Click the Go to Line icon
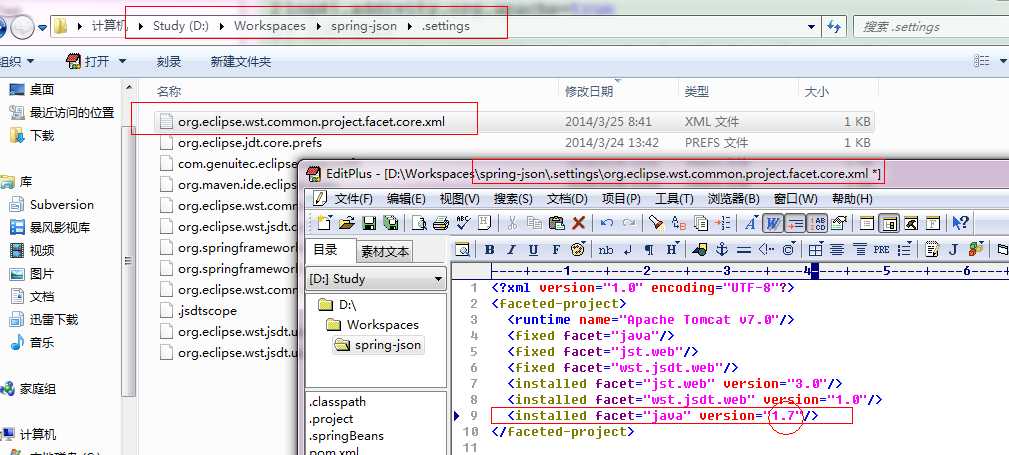1009x455 pixels. (723, 223)
